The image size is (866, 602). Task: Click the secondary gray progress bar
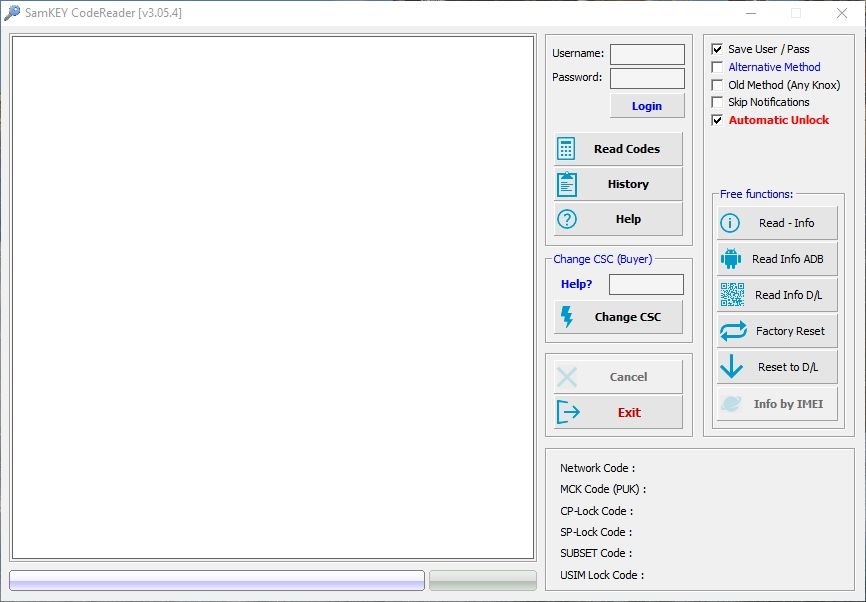click(x=483, y=580)
